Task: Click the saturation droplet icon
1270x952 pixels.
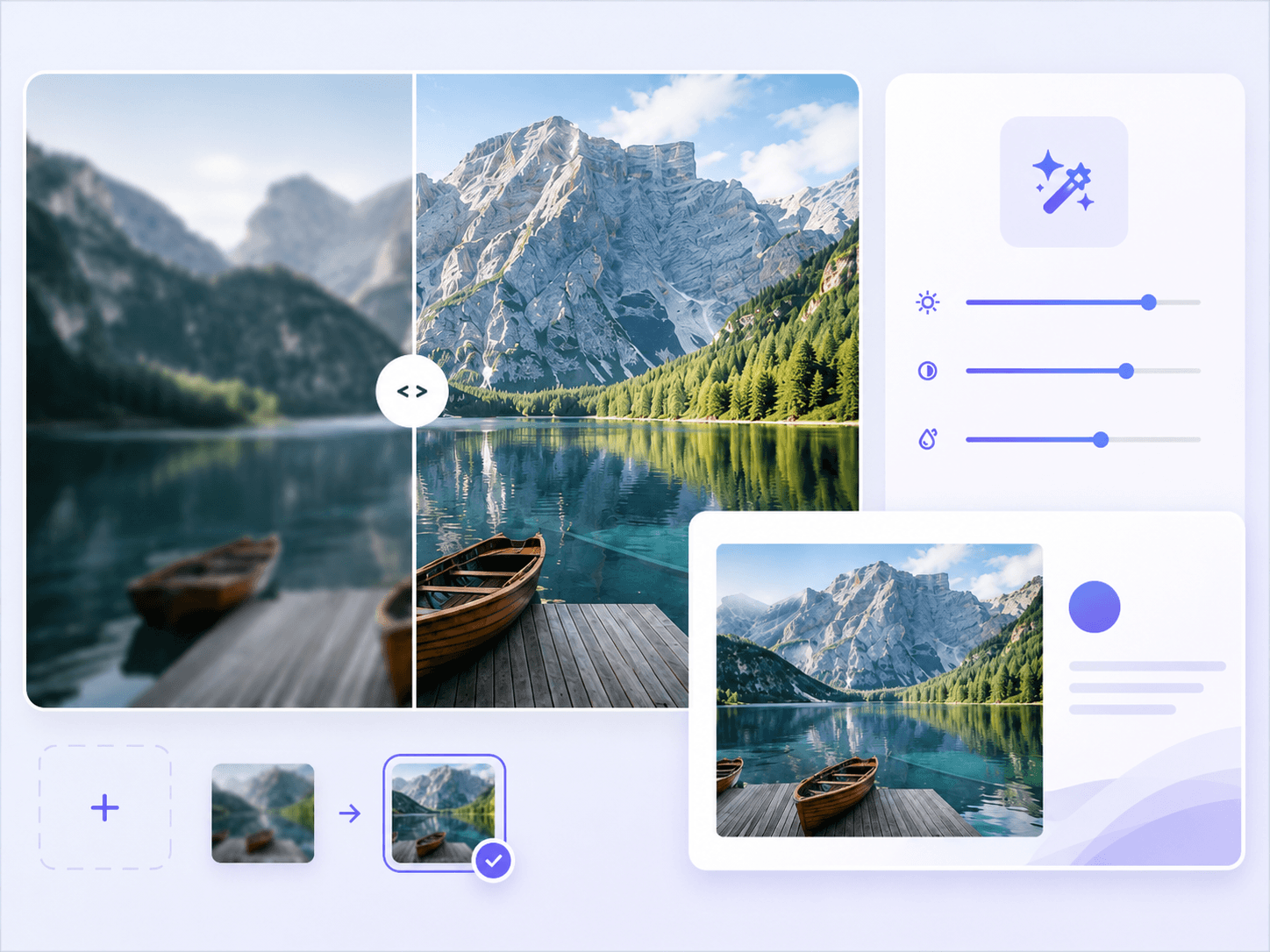Action: pos(927,439)
